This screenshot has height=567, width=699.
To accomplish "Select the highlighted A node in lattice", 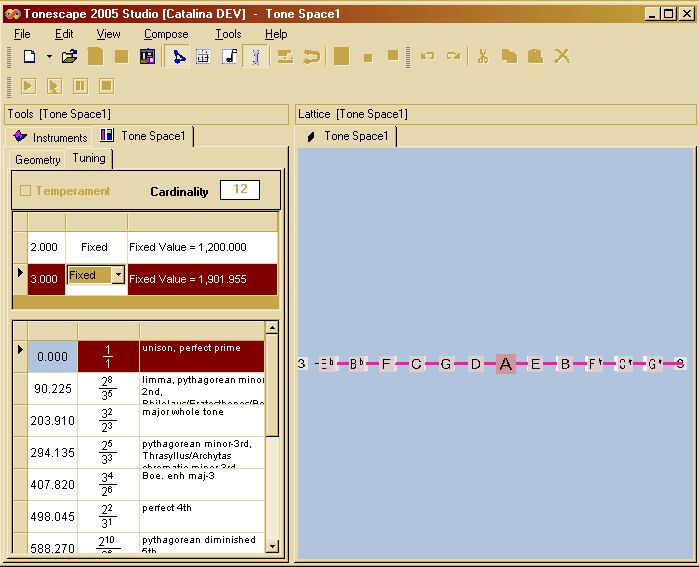I will (506, 364).
